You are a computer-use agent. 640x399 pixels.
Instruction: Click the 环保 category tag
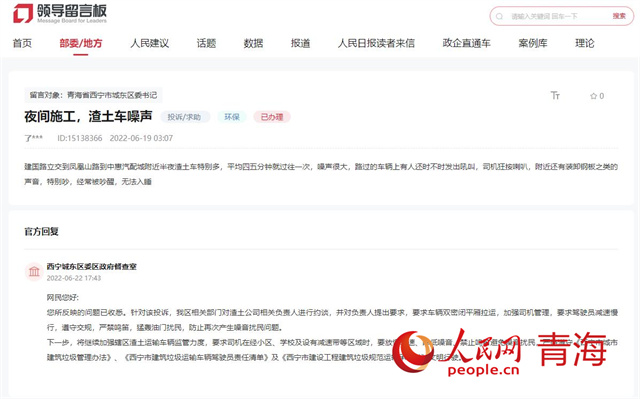pos(231,117)
